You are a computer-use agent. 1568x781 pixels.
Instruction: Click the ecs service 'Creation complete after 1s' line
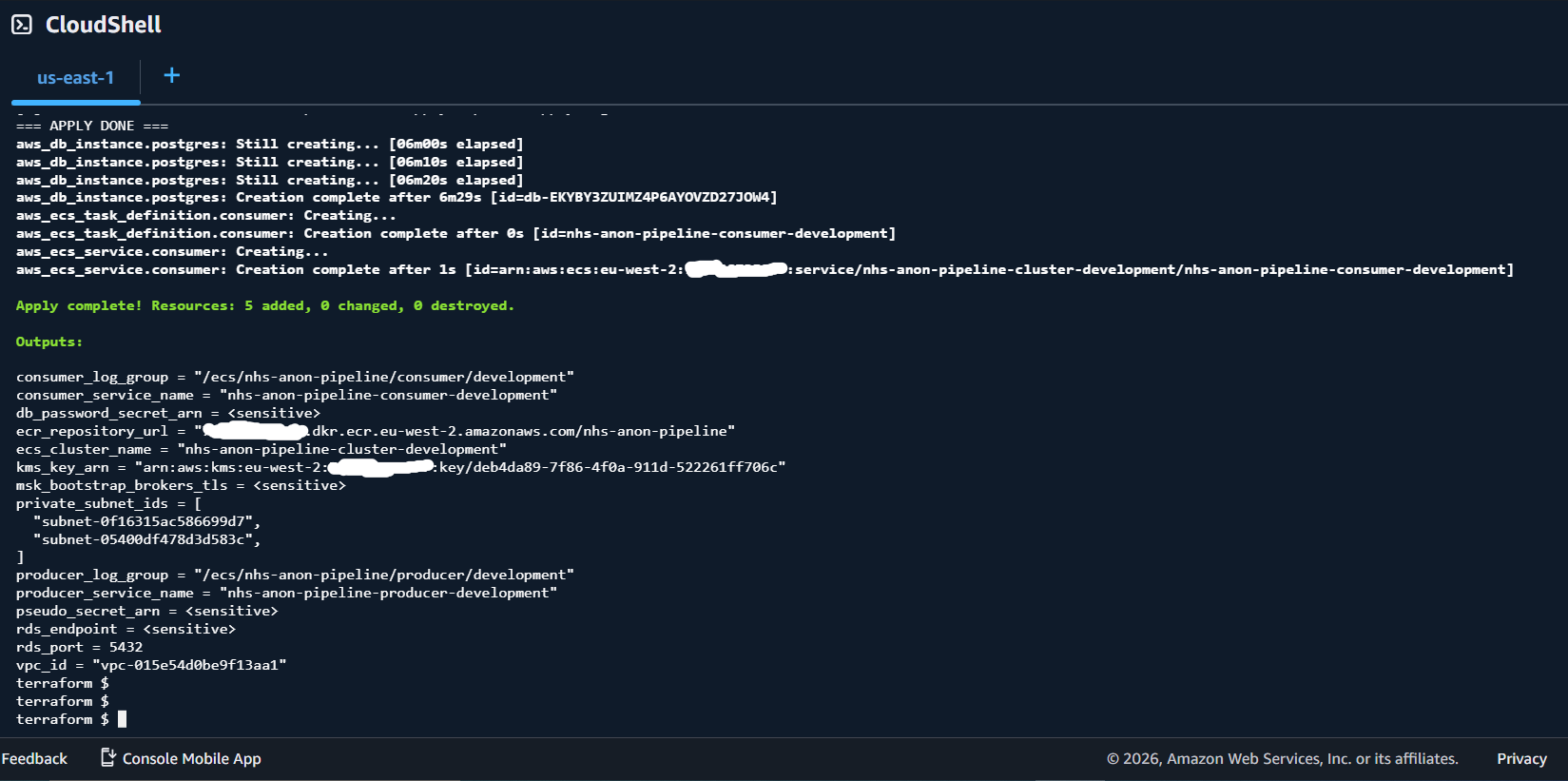coord(765,269)
